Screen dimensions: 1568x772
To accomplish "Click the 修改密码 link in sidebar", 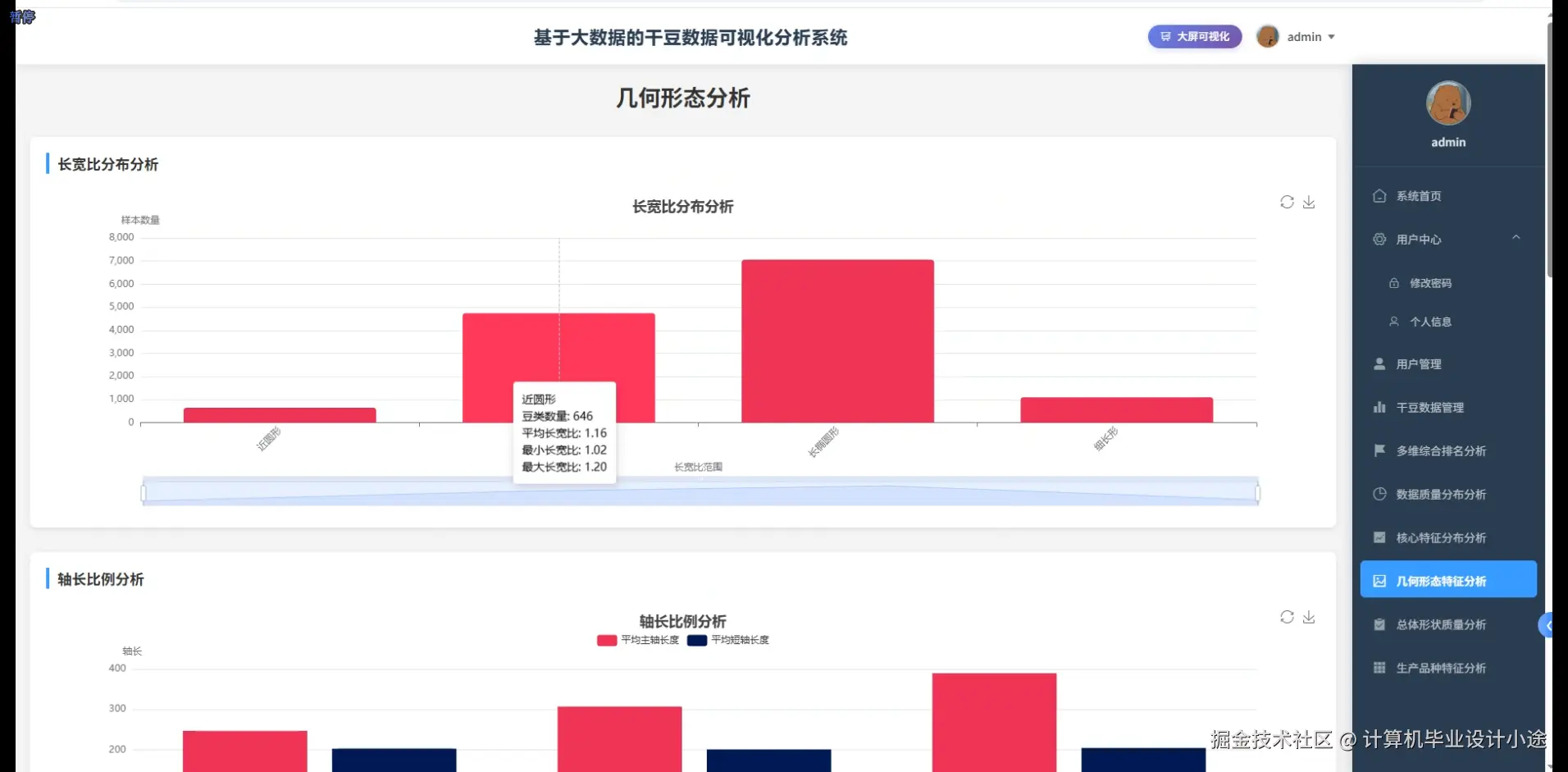I will [1430, 282].
